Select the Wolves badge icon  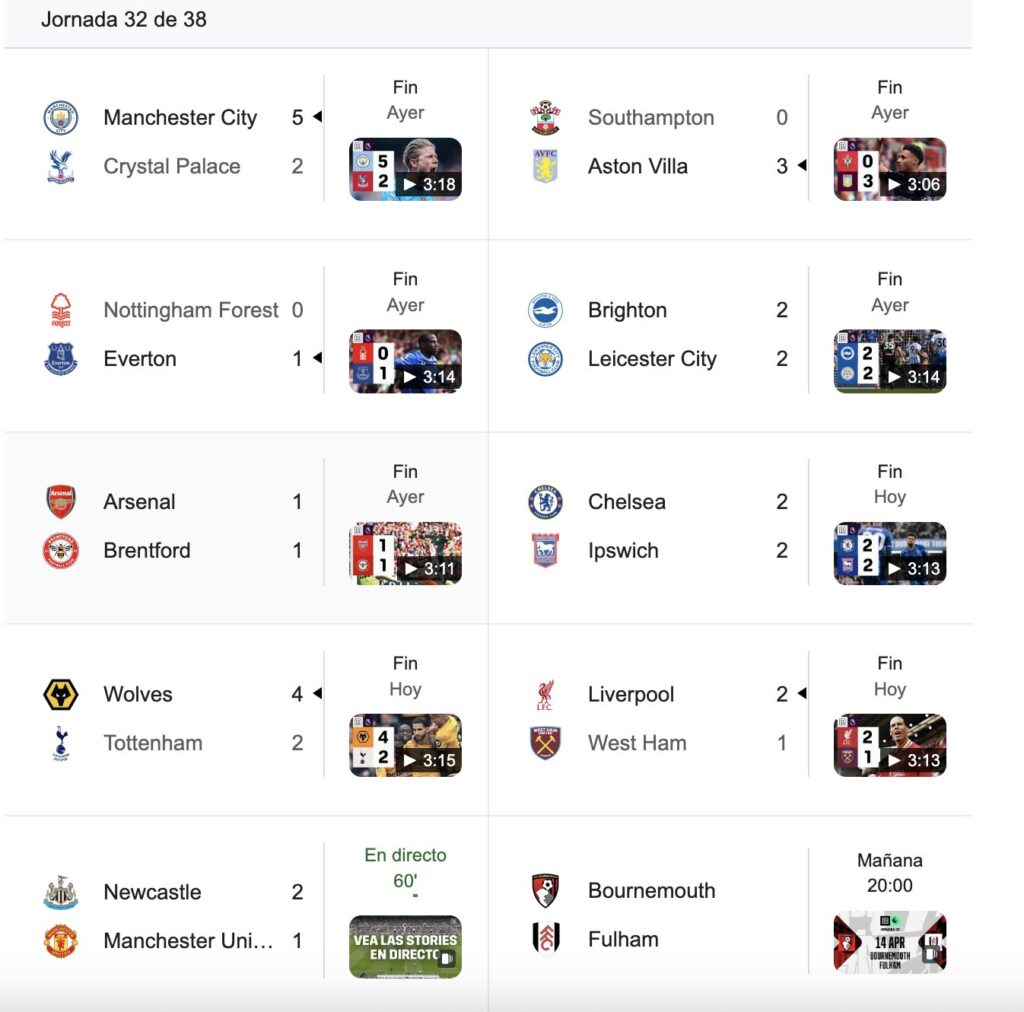pyautogui.click(x=61, y=694)
